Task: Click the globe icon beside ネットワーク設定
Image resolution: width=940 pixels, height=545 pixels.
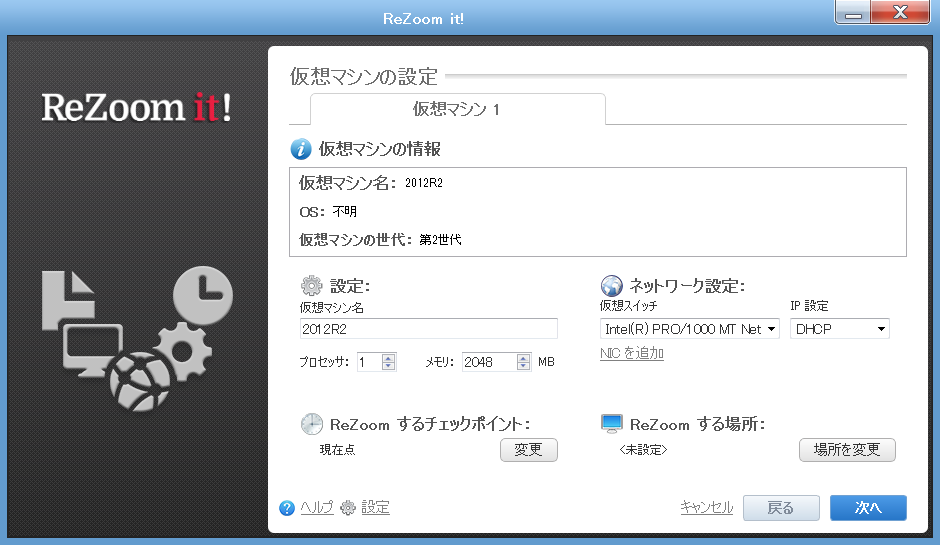Action: pos(611,285)
